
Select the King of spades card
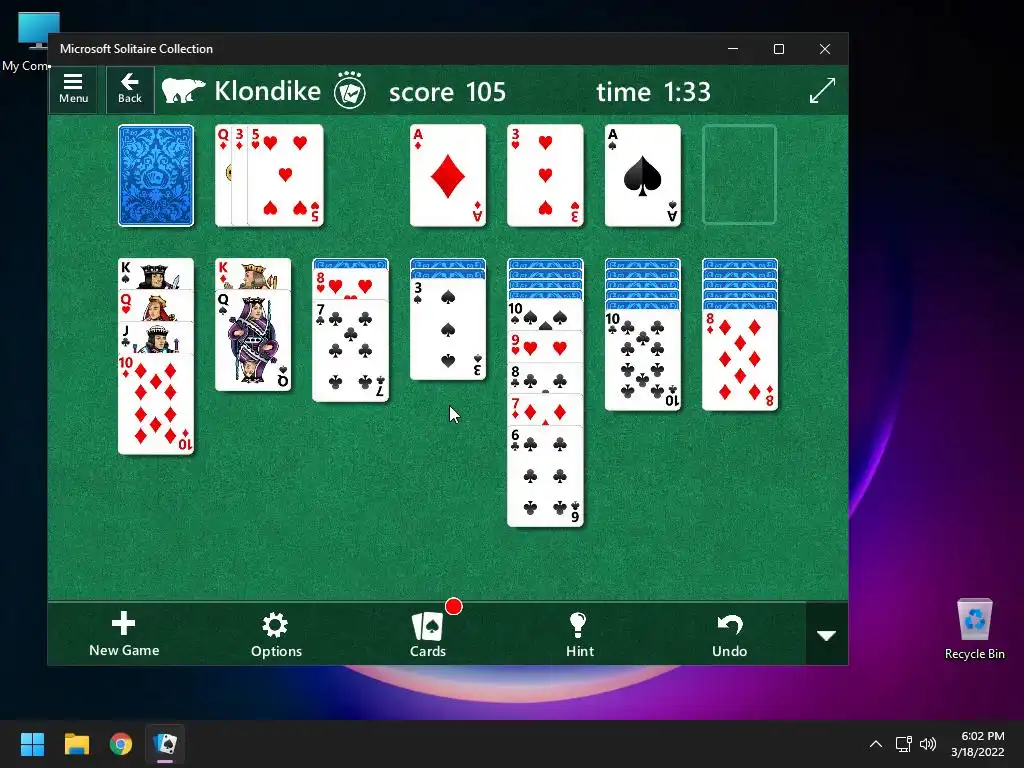(155, 274)
